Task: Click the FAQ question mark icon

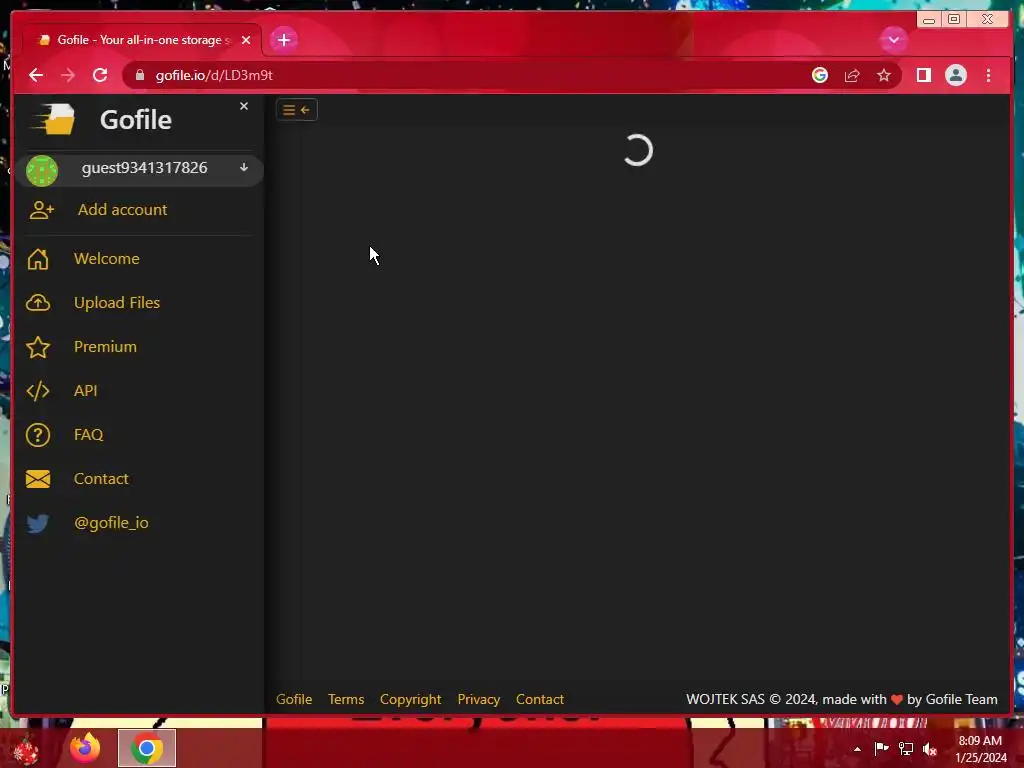Action: coord(38,435)
